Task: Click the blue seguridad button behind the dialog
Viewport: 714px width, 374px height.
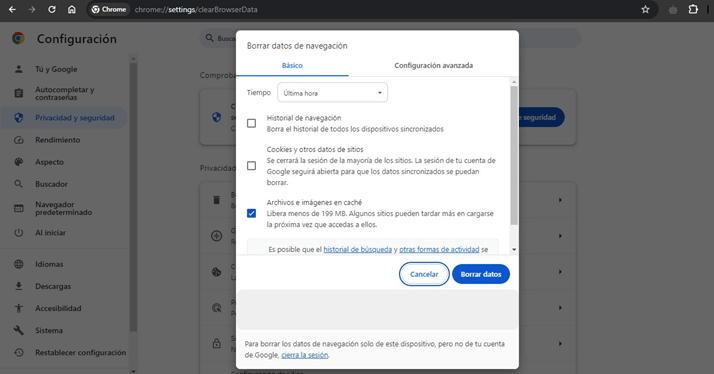Action: coord(541,118)
